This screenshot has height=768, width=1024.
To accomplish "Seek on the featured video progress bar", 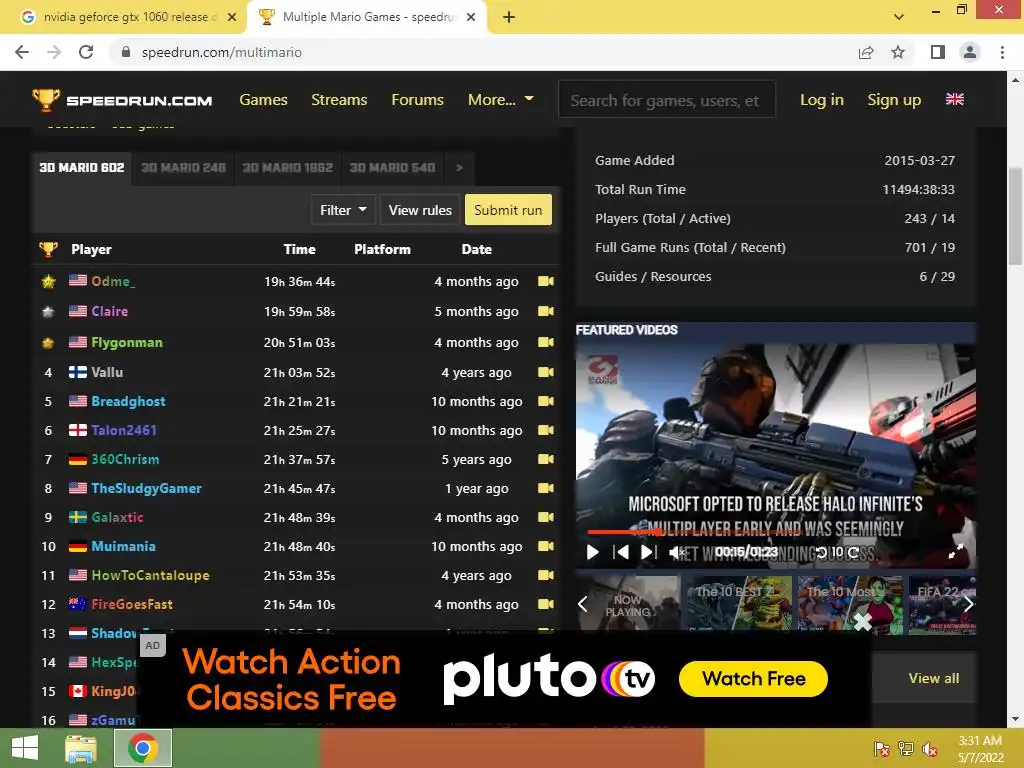I will coord(774,532).
